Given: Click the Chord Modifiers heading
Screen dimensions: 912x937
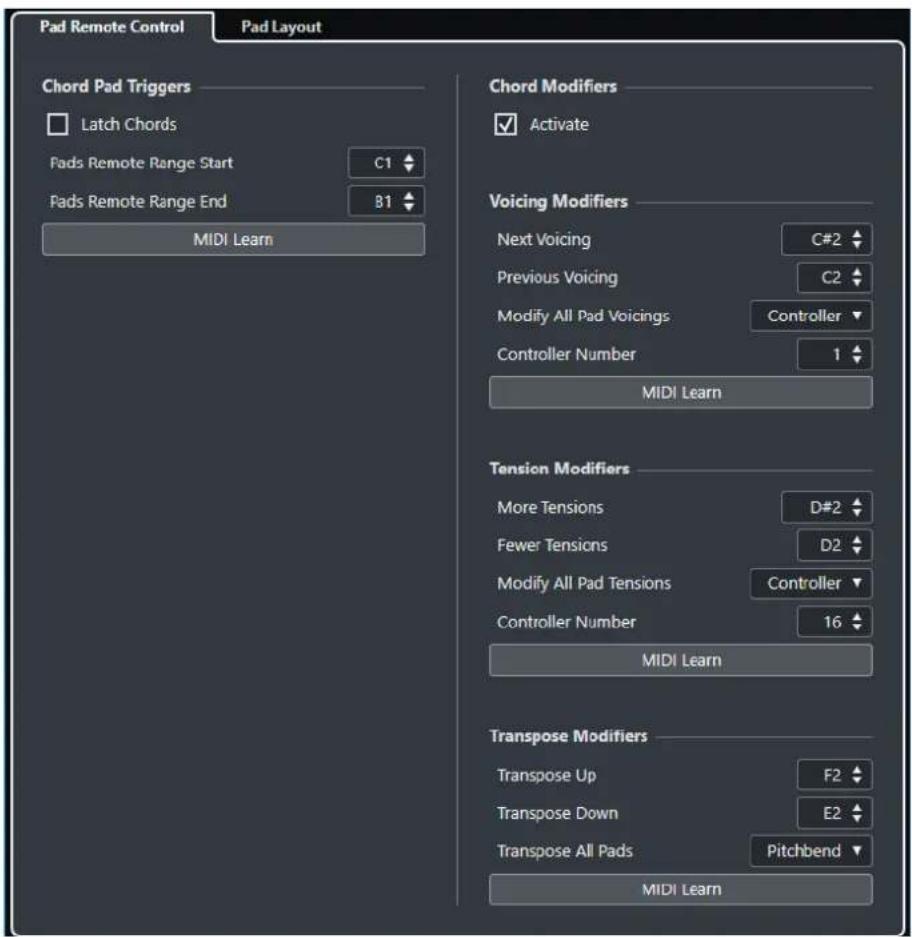Looking at the screenshot, I should click(553, 87).
